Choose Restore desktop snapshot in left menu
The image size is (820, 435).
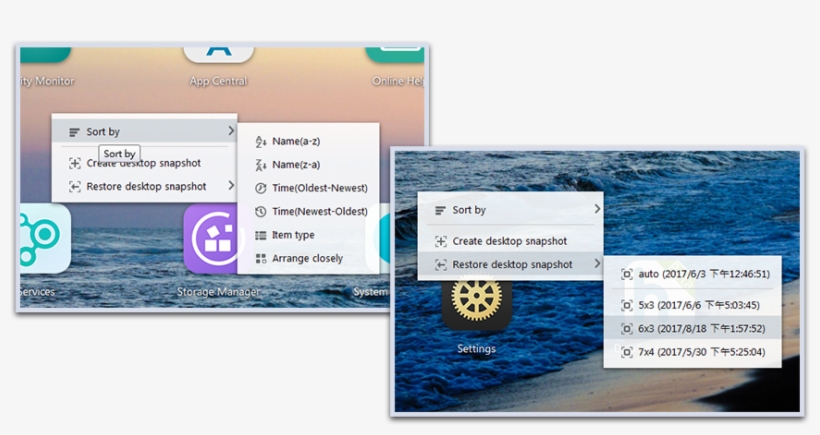pyautogui.click(x=145, y=187)
